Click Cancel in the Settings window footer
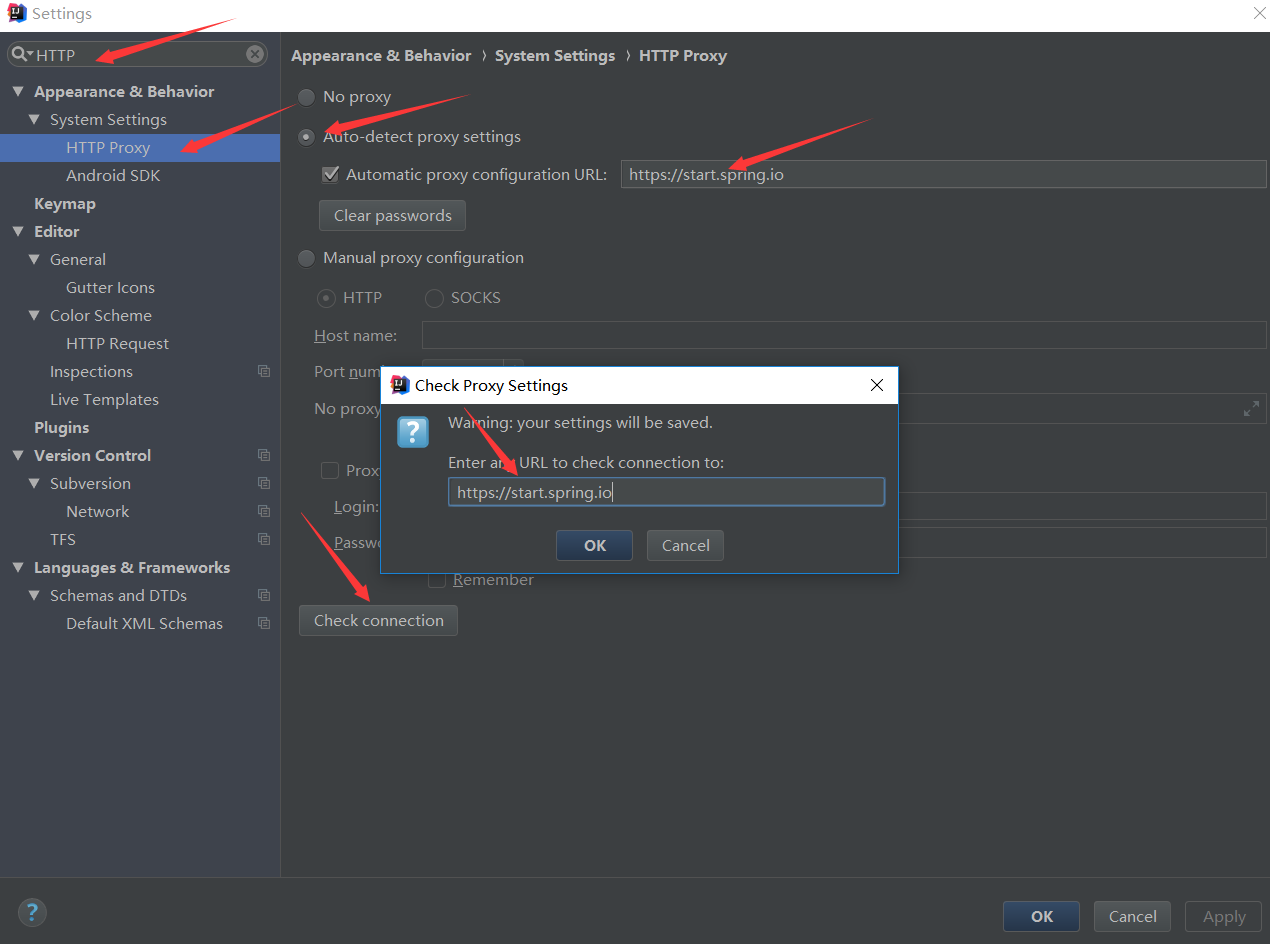Viewport: 1270px width, 944px height. tap(1132, 916)
